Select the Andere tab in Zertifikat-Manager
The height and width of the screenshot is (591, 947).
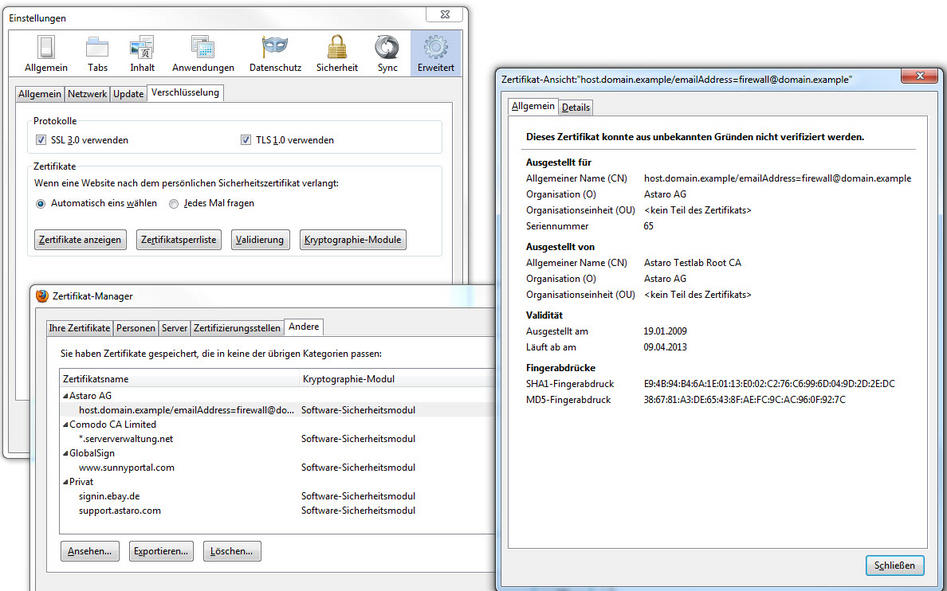304,327
